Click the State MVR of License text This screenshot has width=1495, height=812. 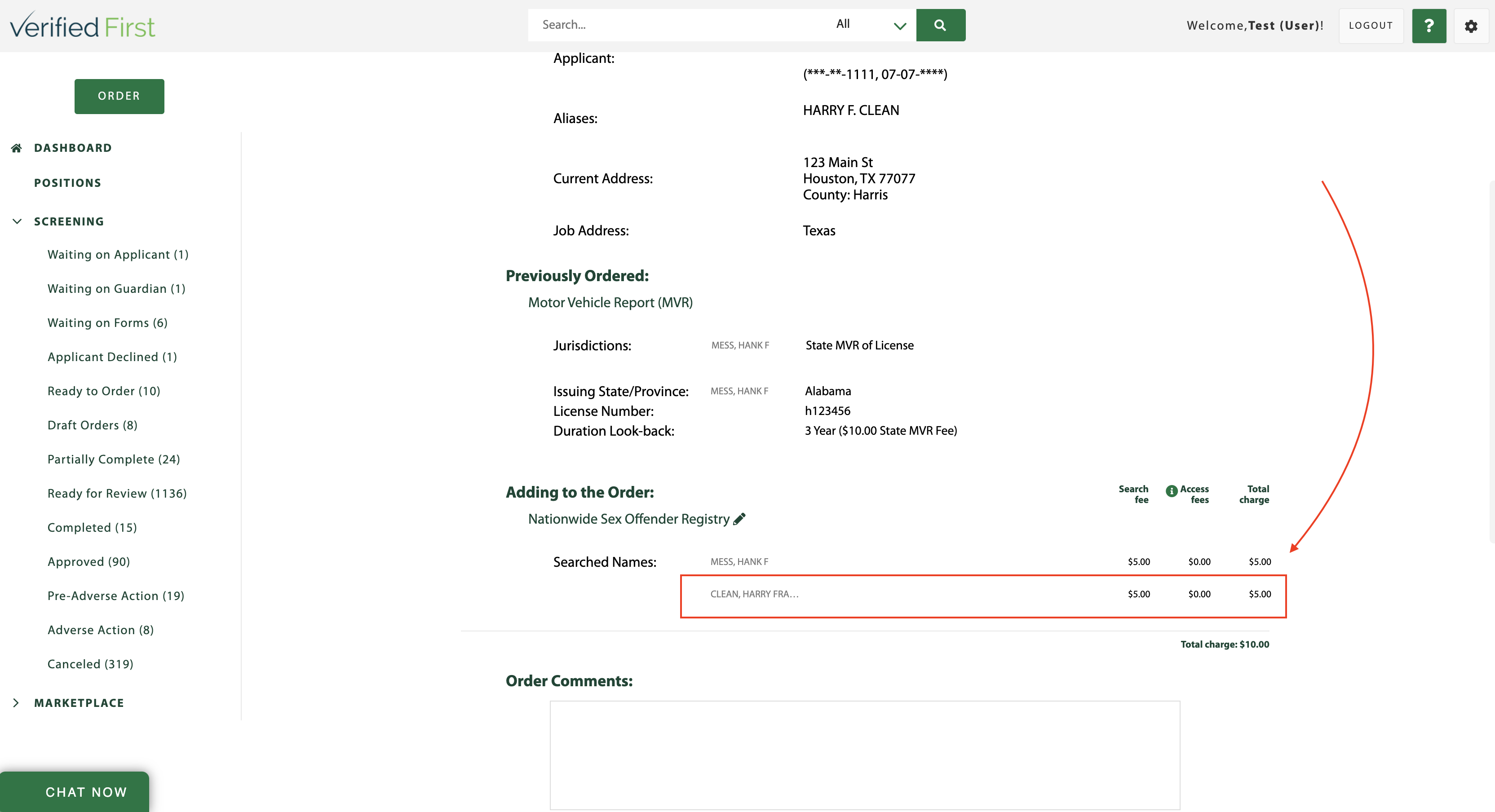coord(859,345)
